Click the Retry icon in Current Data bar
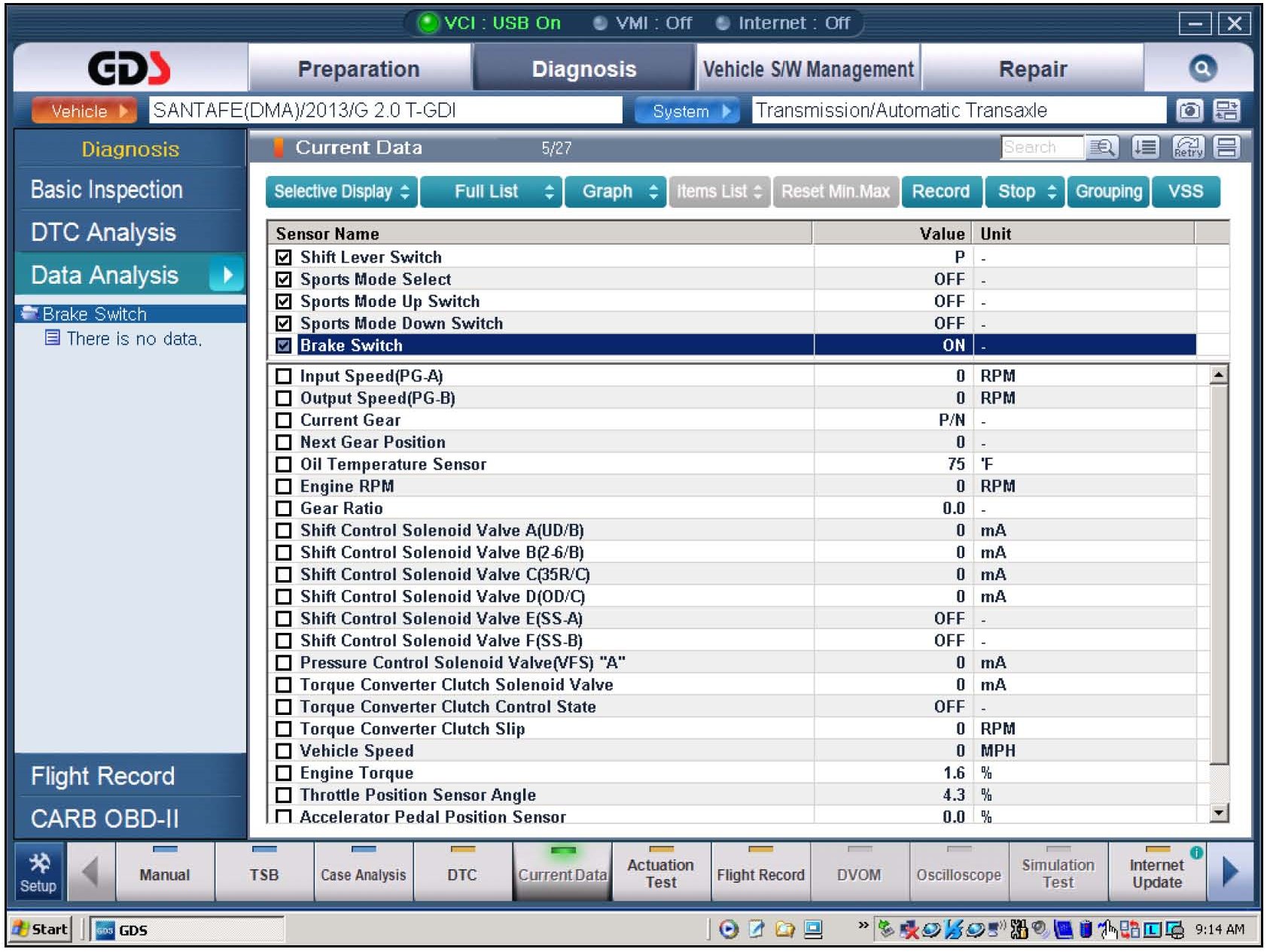The height and width of the screenshot is (952, 1267). click(x=1188, y=148)
